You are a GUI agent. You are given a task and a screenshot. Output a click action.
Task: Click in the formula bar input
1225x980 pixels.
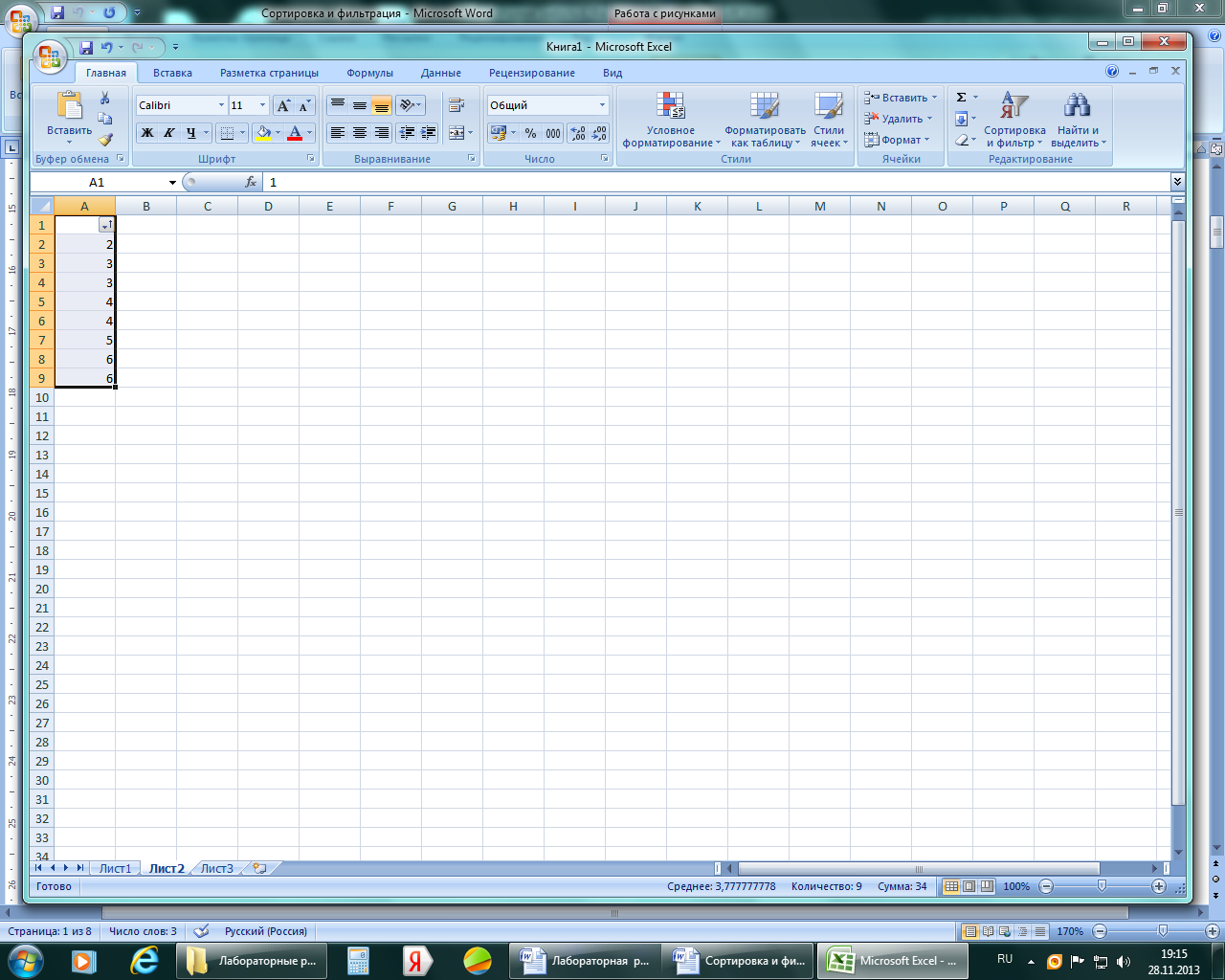716,182
